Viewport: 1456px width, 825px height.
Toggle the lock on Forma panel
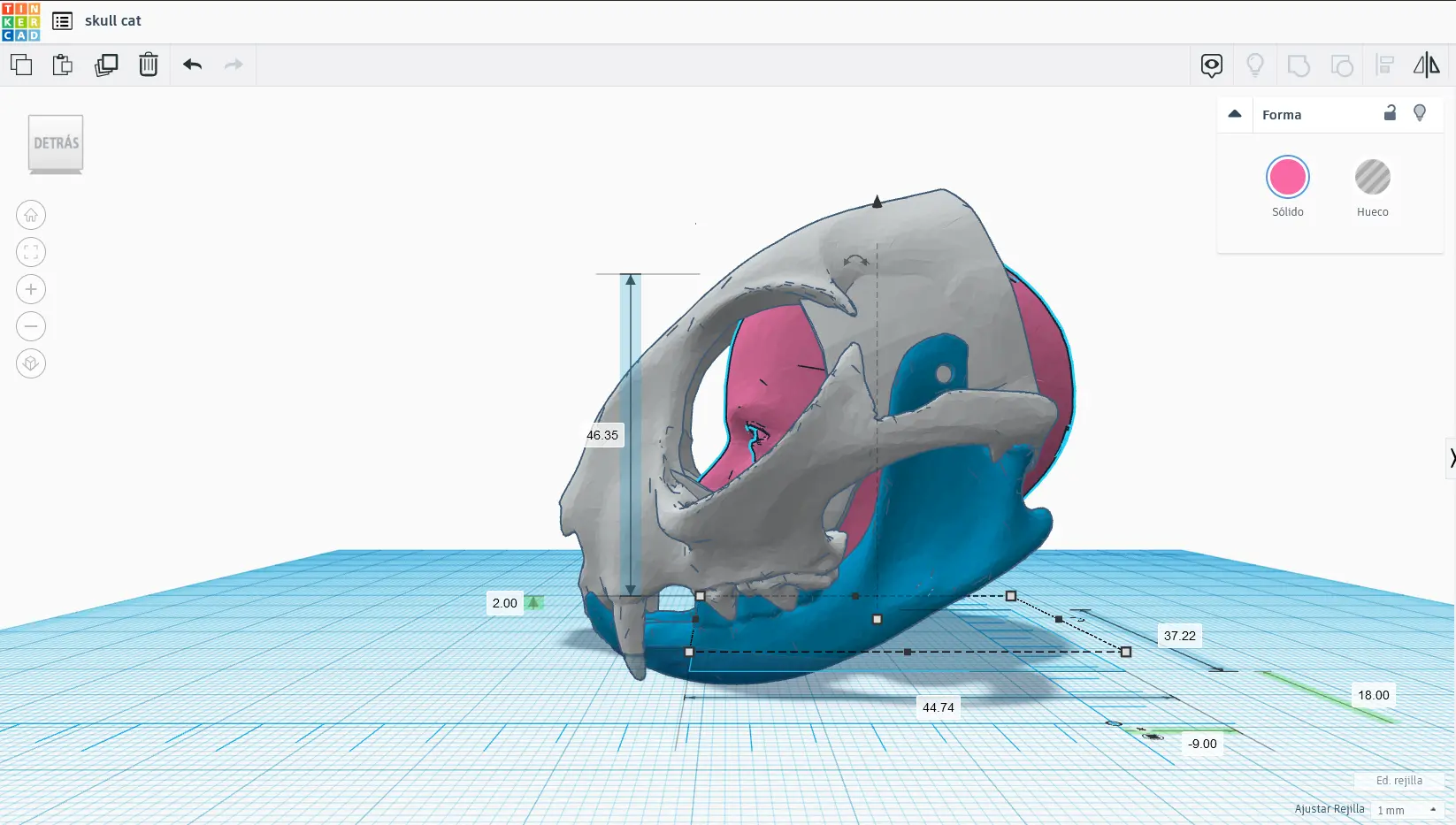pyautogui.click(x=1390, y=113)
